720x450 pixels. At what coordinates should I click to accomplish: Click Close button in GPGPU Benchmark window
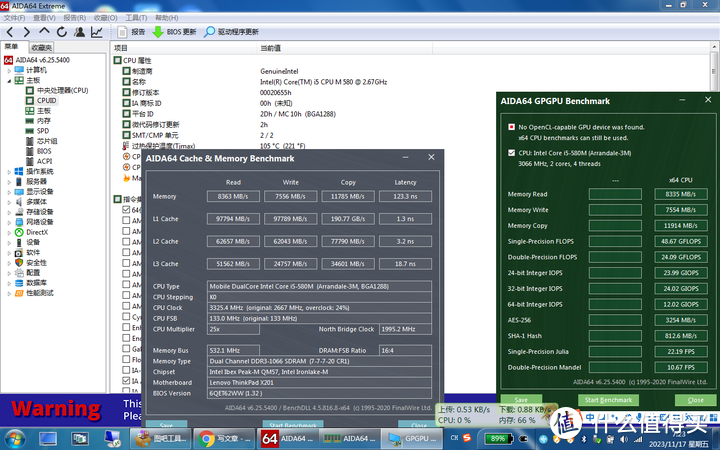pos(696,400)
